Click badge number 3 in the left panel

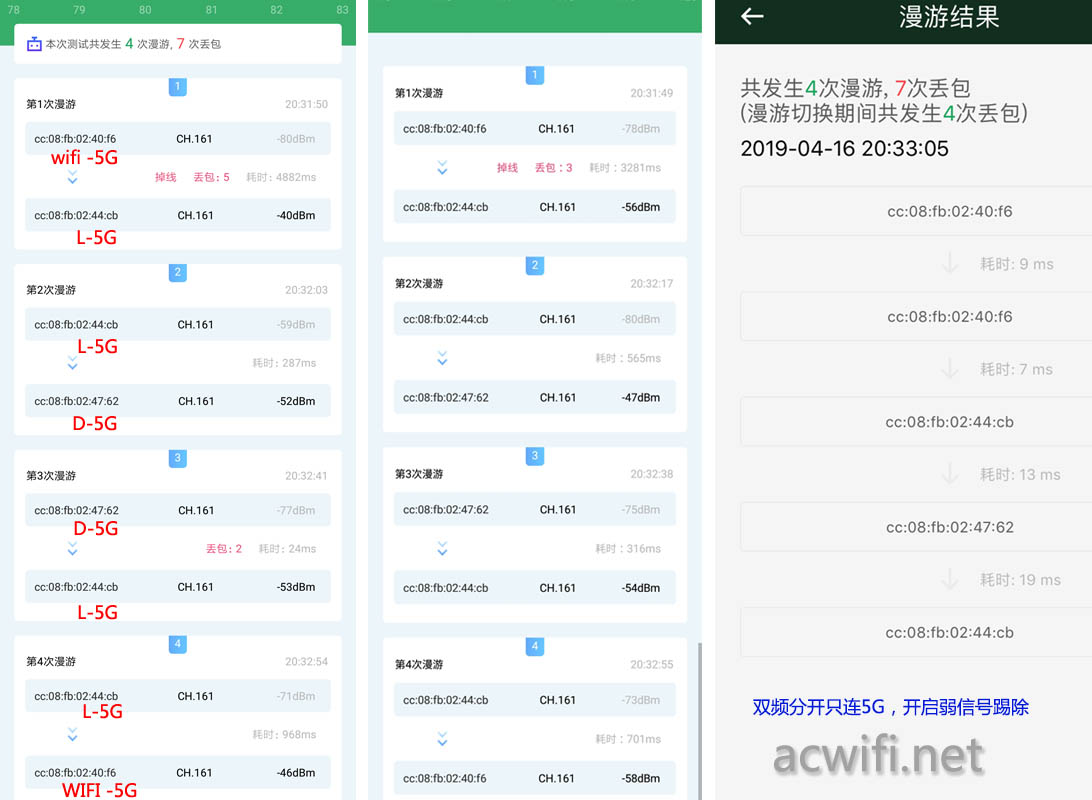coord(178,458)
